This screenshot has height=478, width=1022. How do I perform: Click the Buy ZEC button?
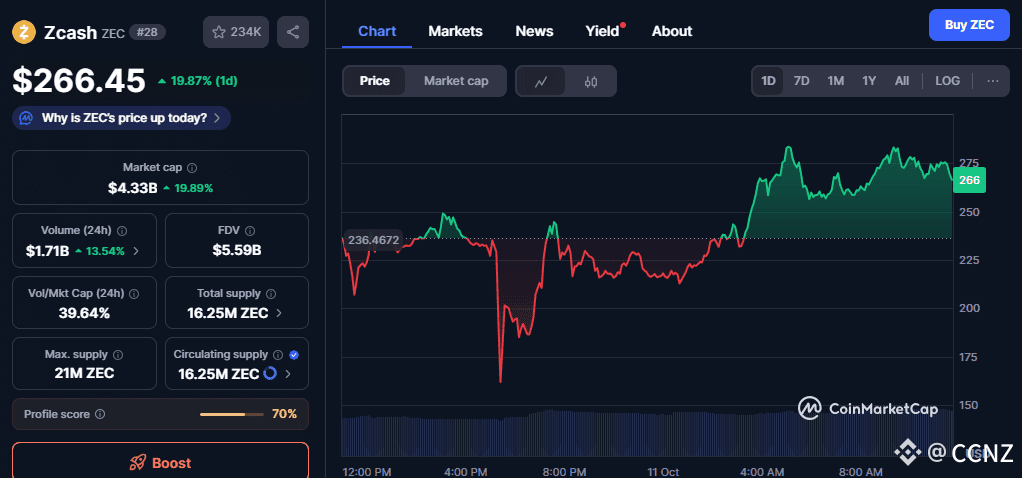tap(968, 25)
